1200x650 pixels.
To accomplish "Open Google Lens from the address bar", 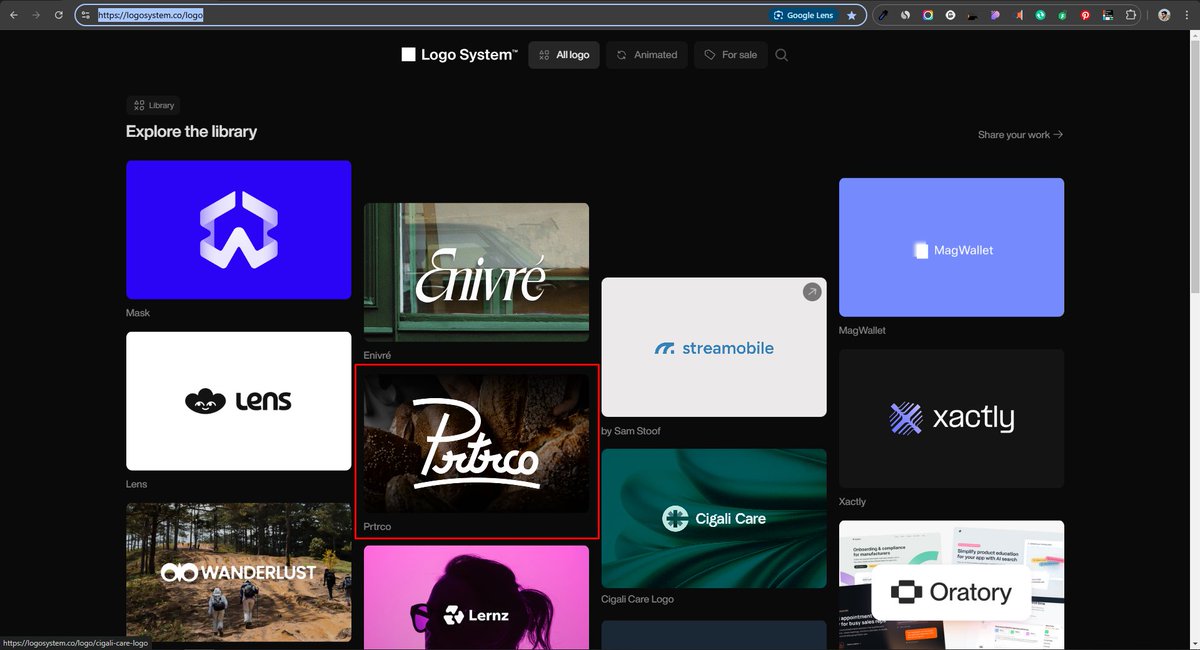I will tap(803, 15).
